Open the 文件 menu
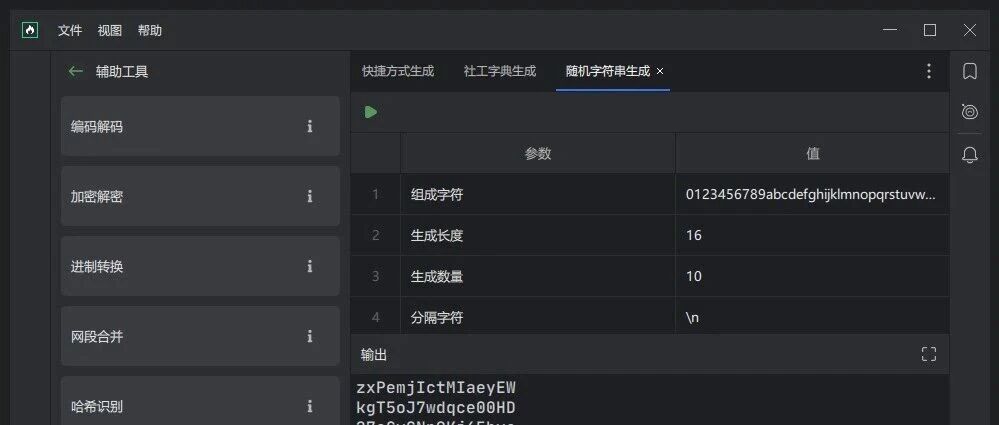 coord(70,30)
